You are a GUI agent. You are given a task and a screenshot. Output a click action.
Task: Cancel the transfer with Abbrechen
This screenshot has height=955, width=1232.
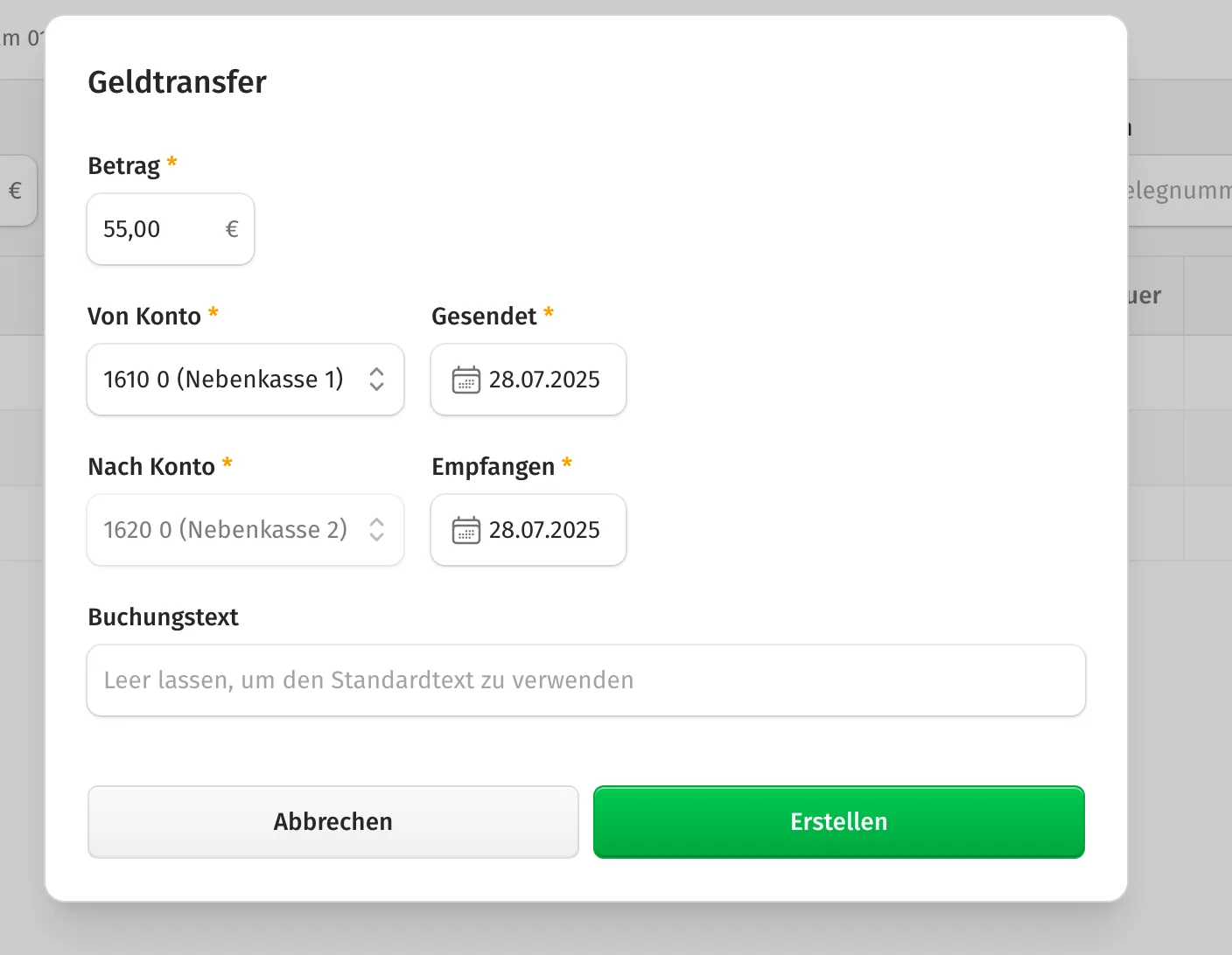[333, 822]
